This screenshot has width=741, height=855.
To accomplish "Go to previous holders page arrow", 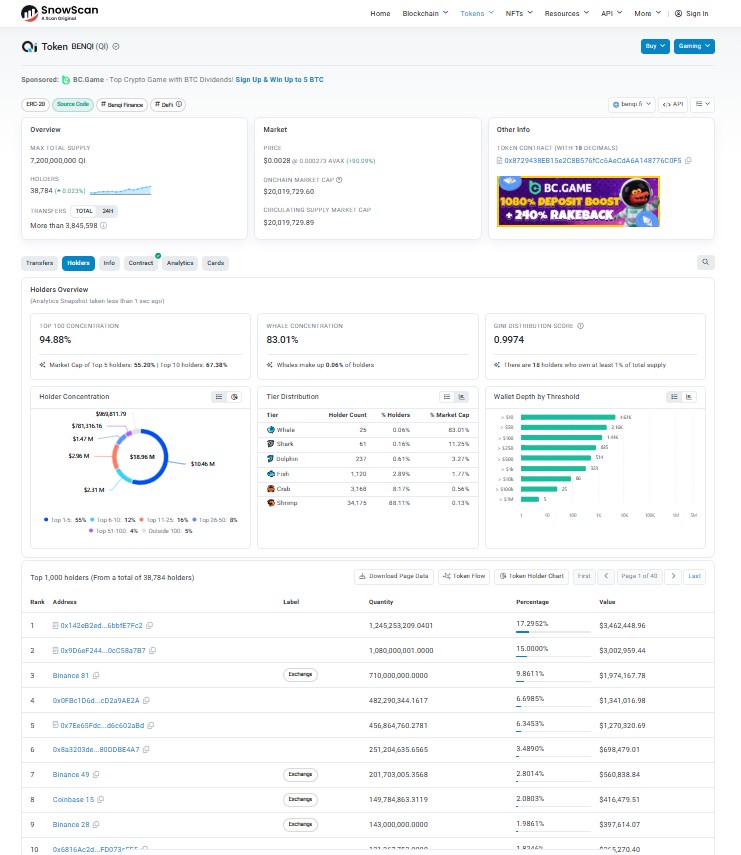I will 606,576.
